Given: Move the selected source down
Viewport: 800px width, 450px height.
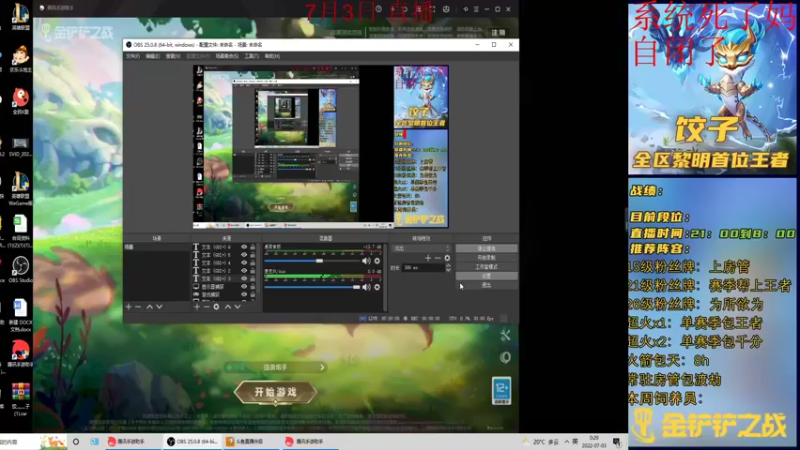Looking at the screenshot, I should click(237, 307).
